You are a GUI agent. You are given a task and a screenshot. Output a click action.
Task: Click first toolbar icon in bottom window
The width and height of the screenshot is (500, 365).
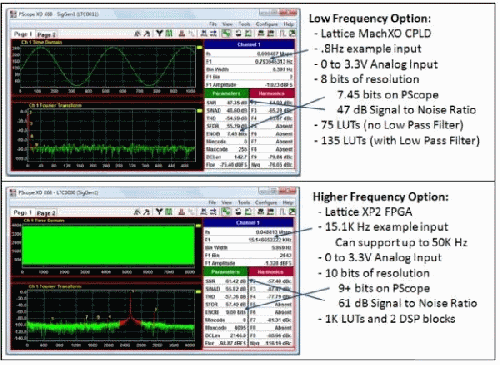(137, 212)
